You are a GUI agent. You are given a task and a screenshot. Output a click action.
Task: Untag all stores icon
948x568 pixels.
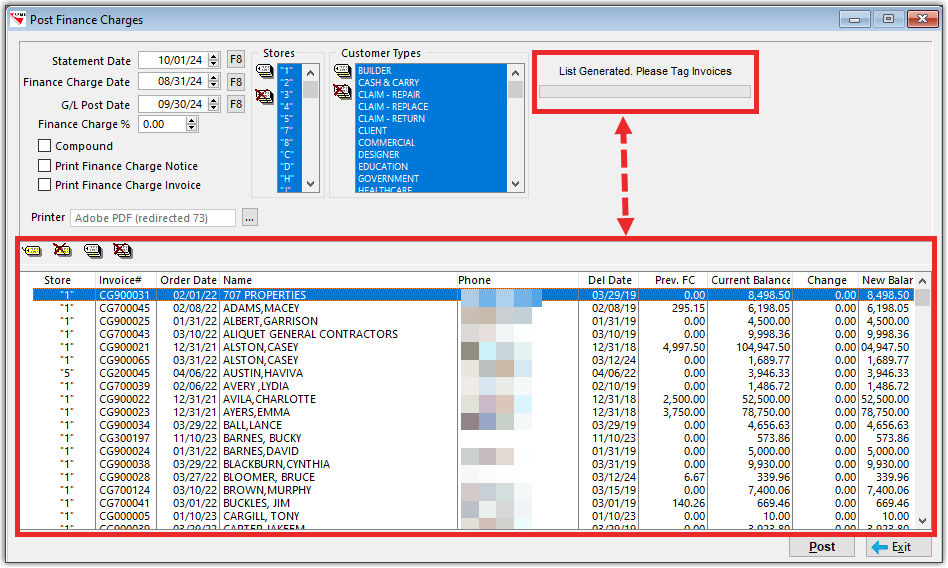click(264, 96)
